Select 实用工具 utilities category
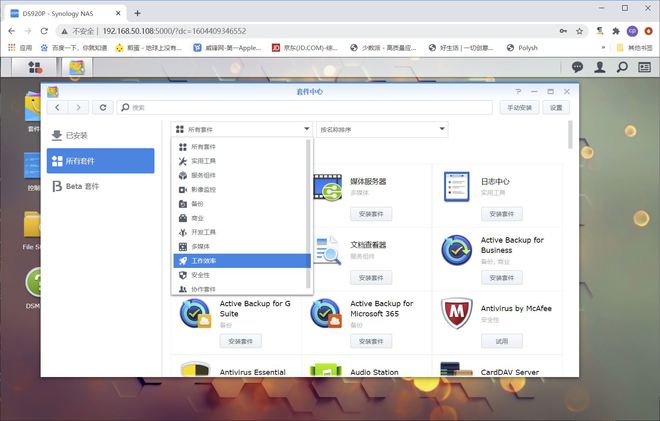This screenshot has height=421, width=660. coord(240,161)
